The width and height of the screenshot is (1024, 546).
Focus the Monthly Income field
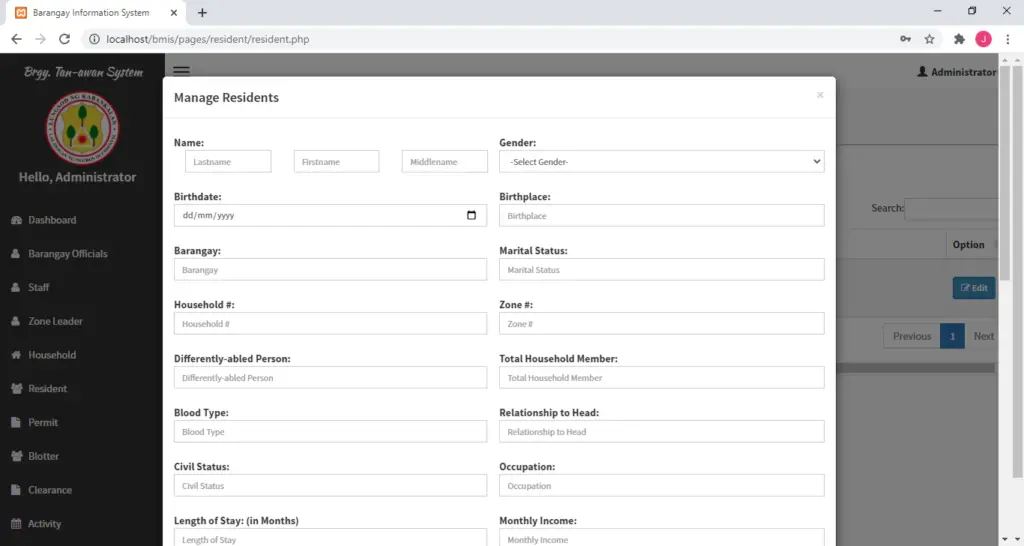(662, 538)
